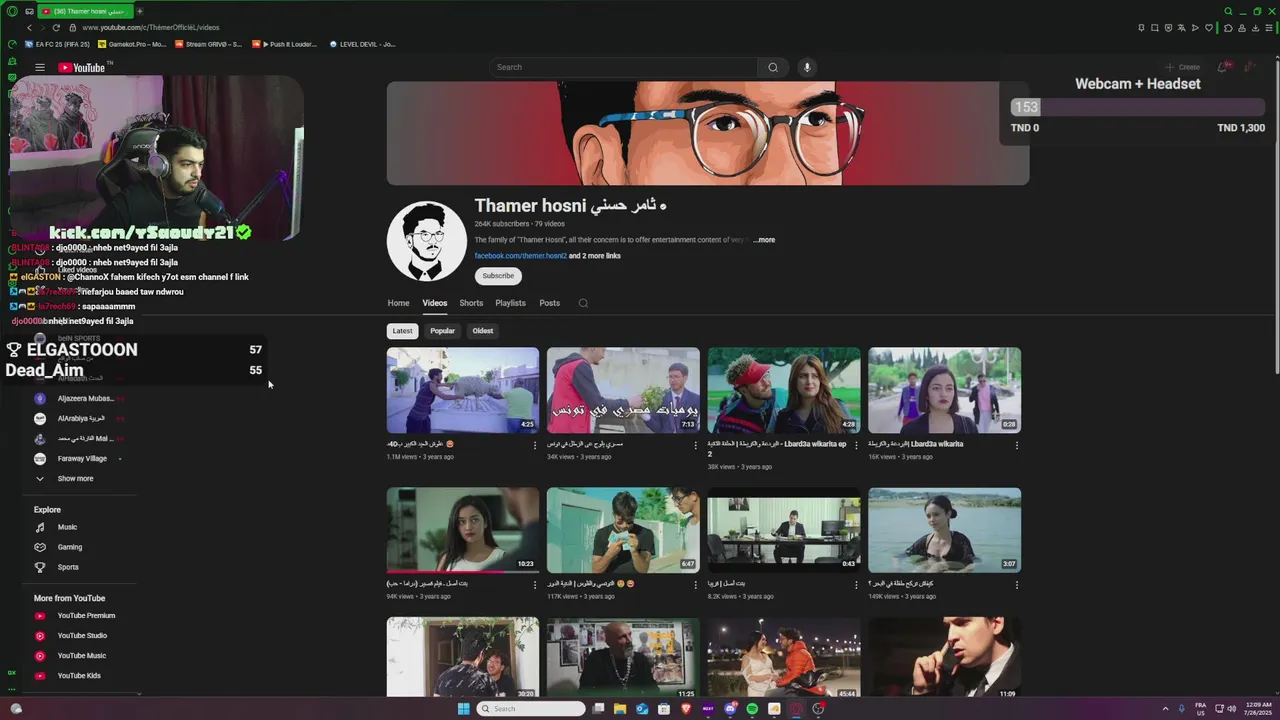Click the taskbar Search box
Image resolution: width=1280 pixels, height=720 pixels.
[530, 709]
